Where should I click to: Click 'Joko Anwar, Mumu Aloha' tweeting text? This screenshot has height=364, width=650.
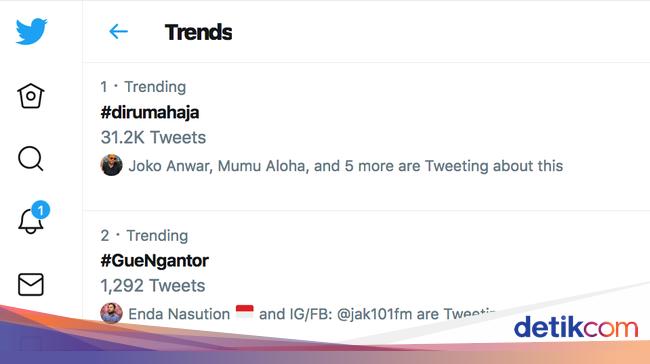tap(218, 166)
